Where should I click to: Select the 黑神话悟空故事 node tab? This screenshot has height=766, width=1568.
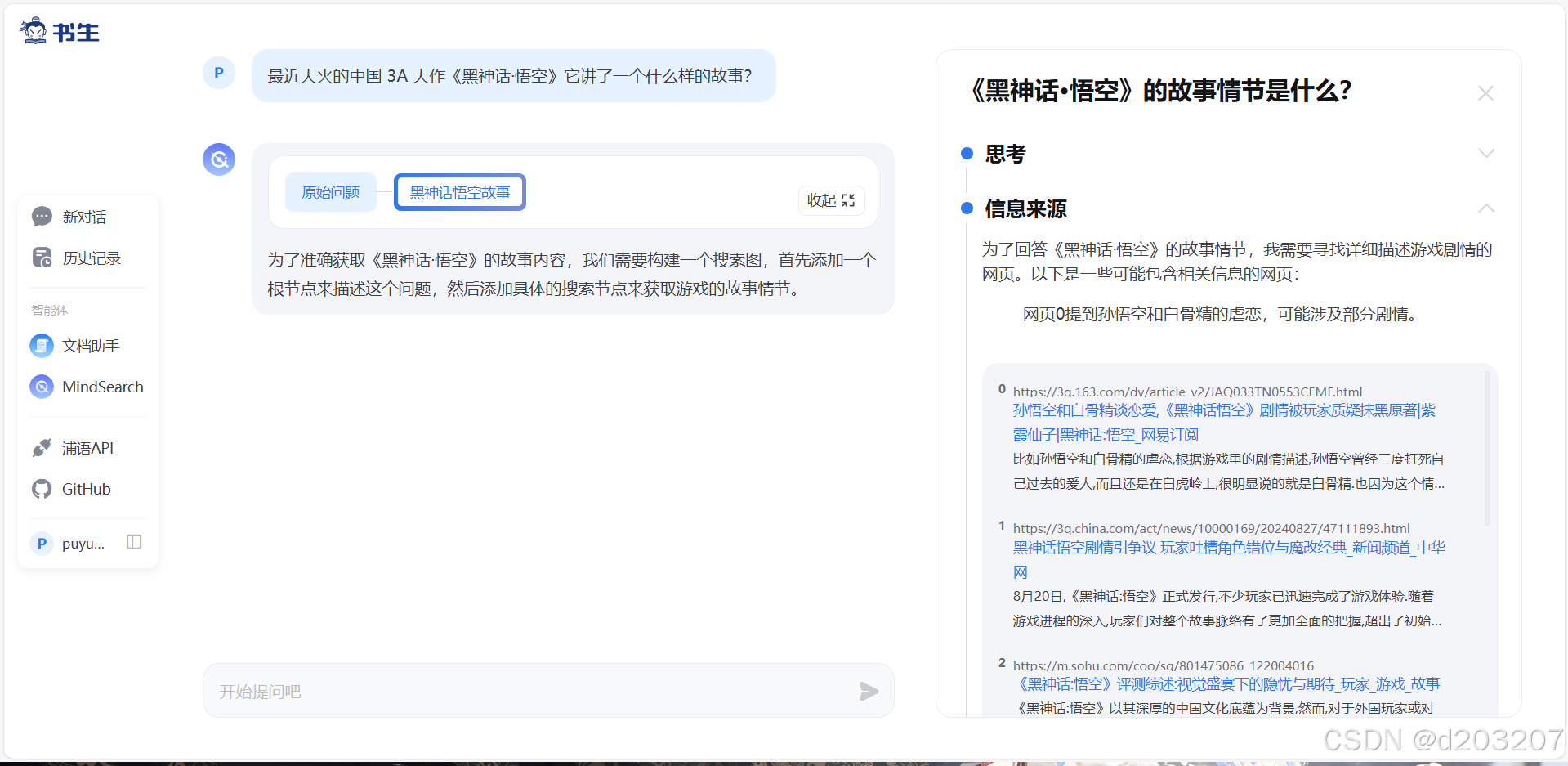coord(459,191)
